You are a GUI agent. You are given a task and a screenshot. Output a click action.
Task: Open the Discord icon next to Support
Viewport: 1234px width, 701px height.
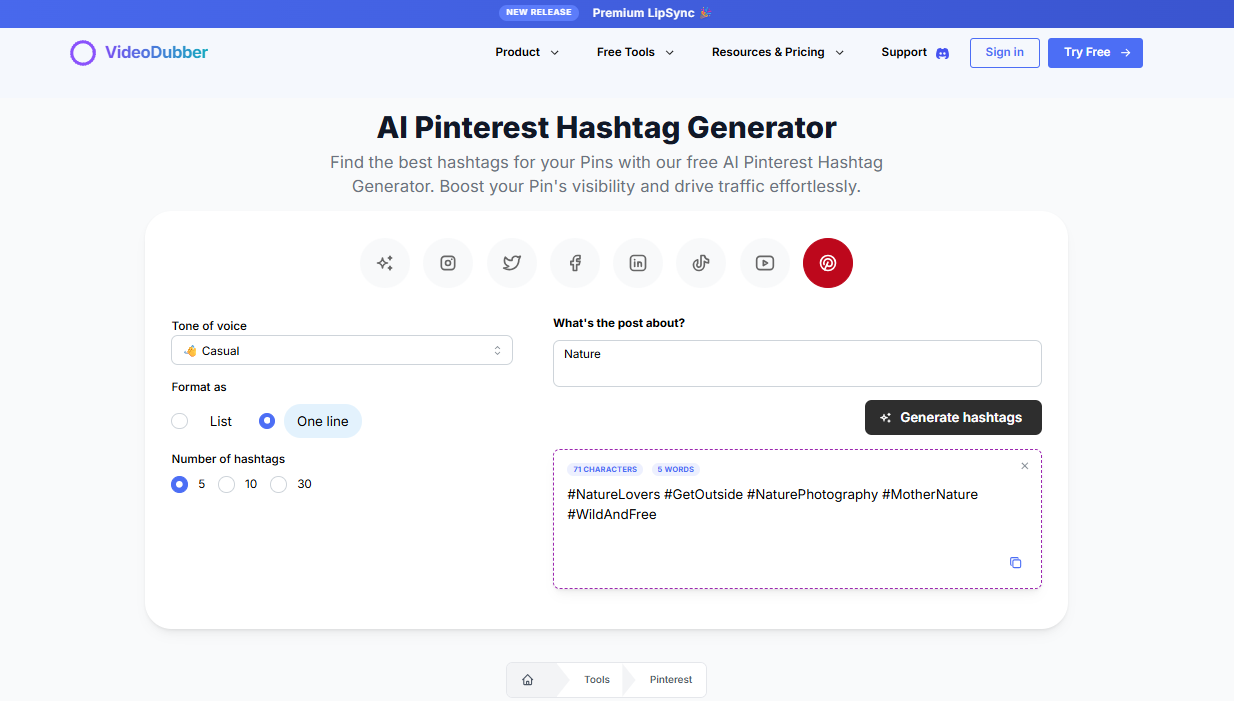[942, 53]
